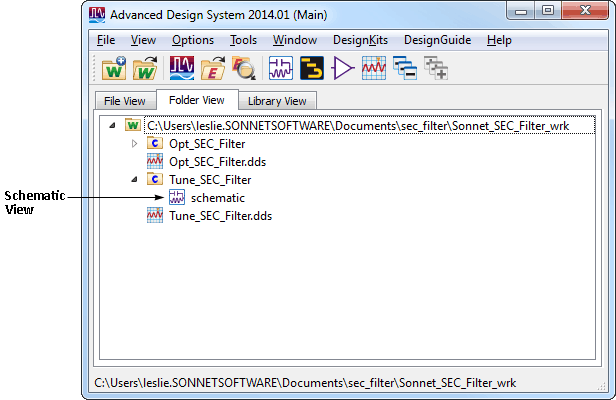The width and height of the screenshot is (616, 400).
Task: Open the View menu
Action: 143,40
